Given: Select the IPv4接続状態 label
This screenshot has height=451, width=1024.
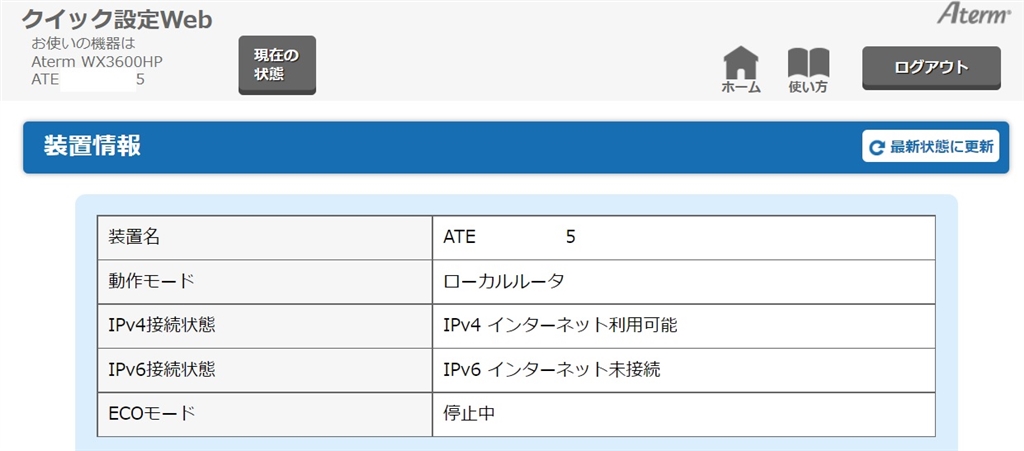Looking at the screenshot, I should click(161, 325).
